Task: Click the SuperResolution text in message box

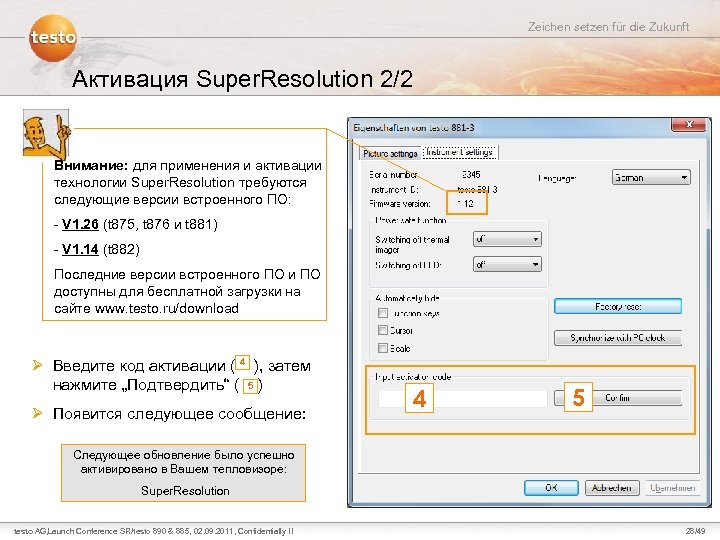Action: [185, 490]
